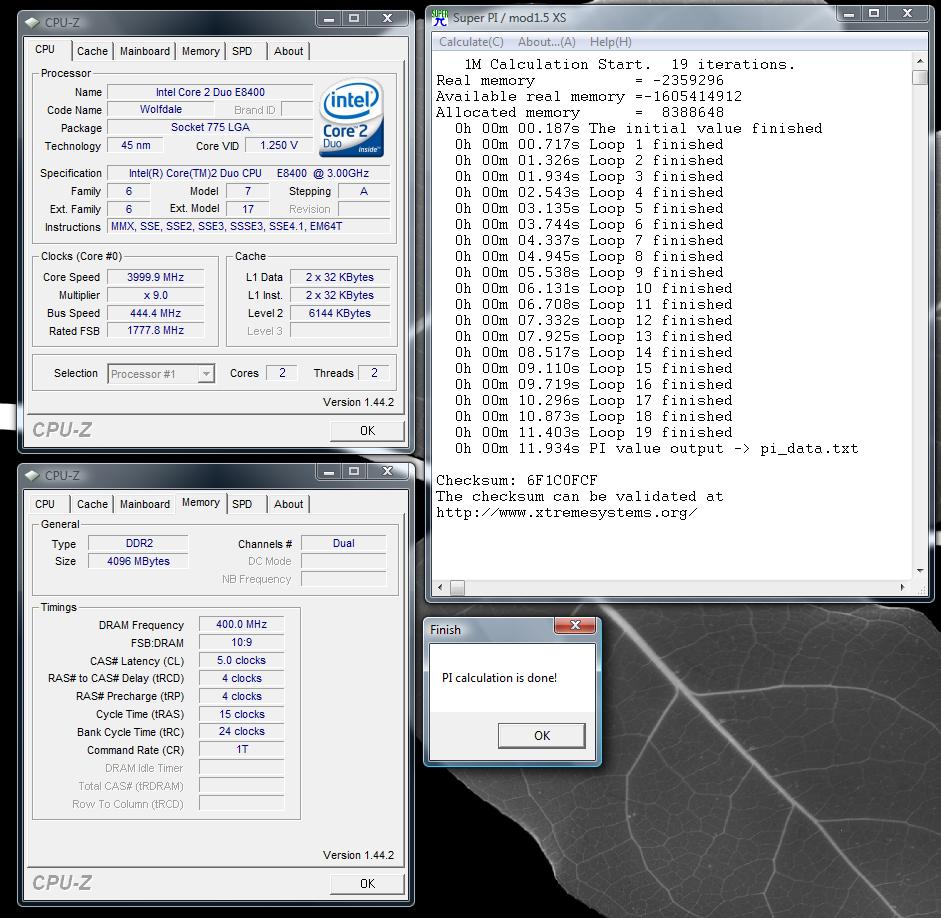
Task: Click the CAS# Latency value 5.0 clocks
Action: click(241, 661)
